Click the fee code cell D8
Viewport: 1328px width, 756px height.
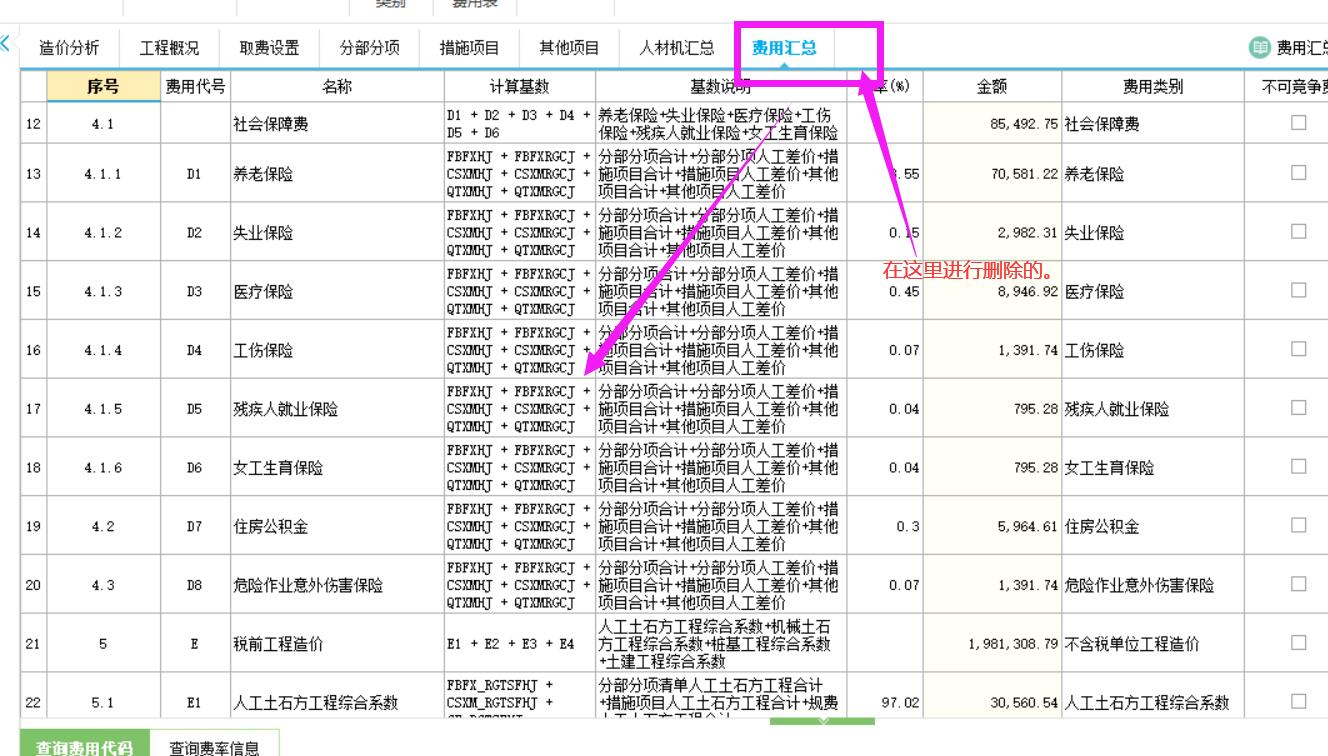(195, 586)
